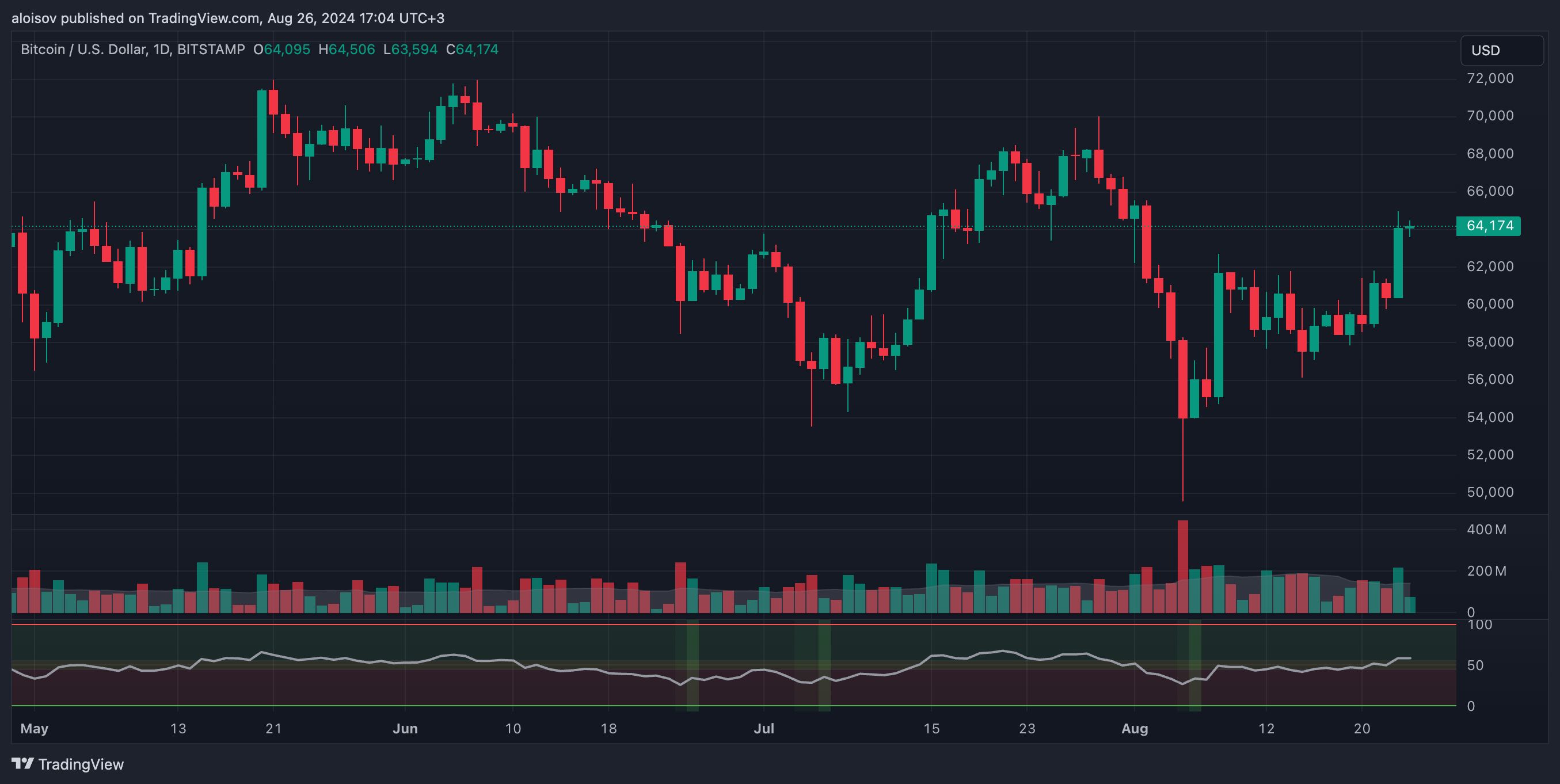Click the TradingView brand text link
The image size is (1560, 784).
[81, 764]
